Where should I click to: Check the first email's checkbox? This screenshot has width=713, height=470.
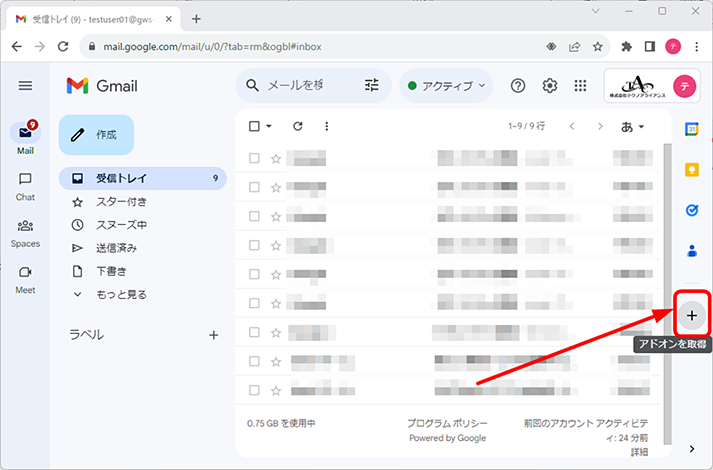click(x=254, y=158)
